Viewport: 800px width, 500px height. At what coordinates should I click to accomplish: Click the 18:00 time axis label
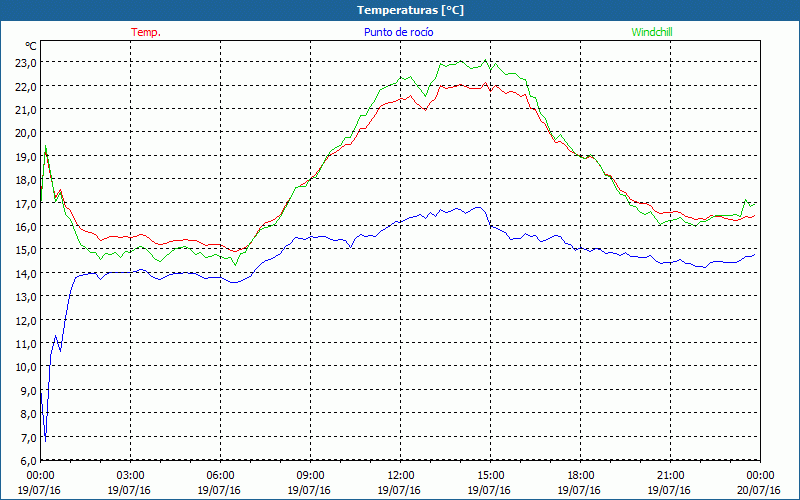click(x=581, y=476)
